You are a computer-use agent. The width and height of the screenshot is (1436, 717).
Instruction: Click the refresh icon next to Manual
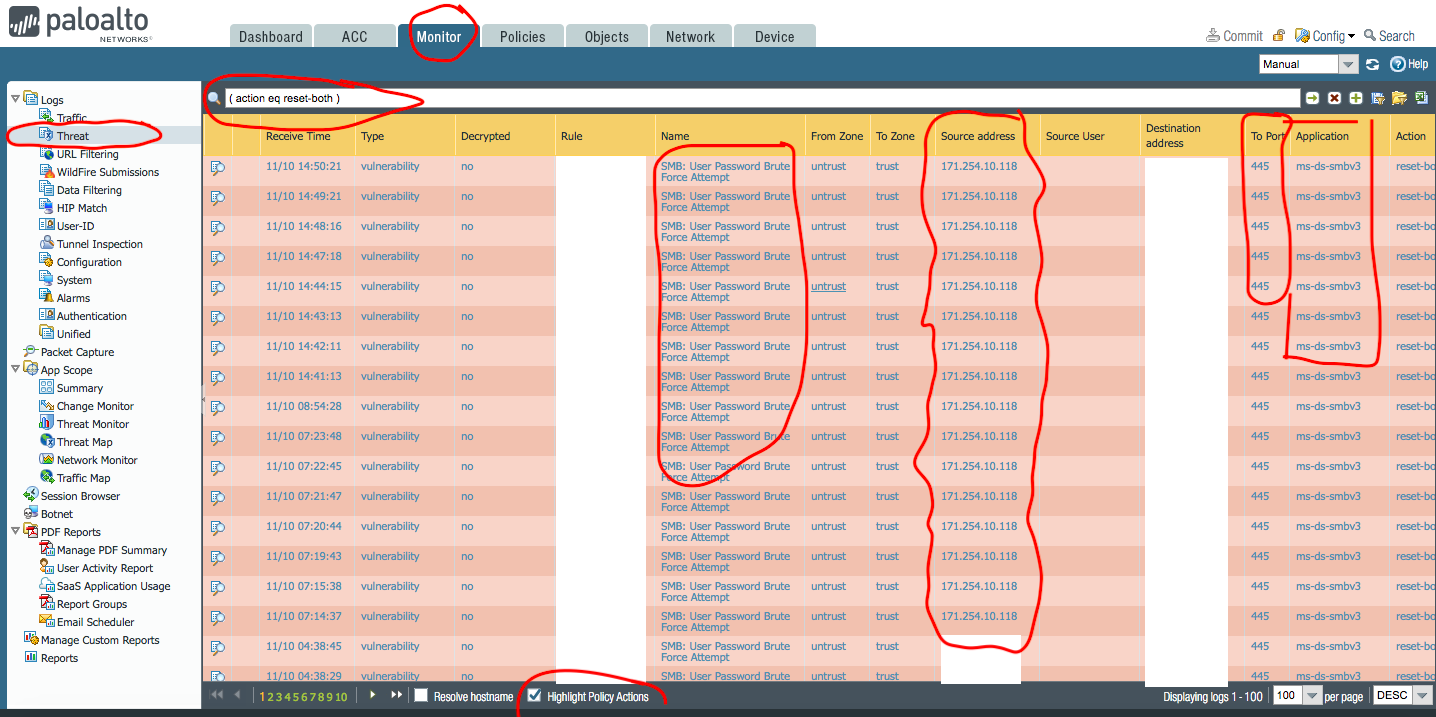pyautogui.click(x=1372, y=64)
